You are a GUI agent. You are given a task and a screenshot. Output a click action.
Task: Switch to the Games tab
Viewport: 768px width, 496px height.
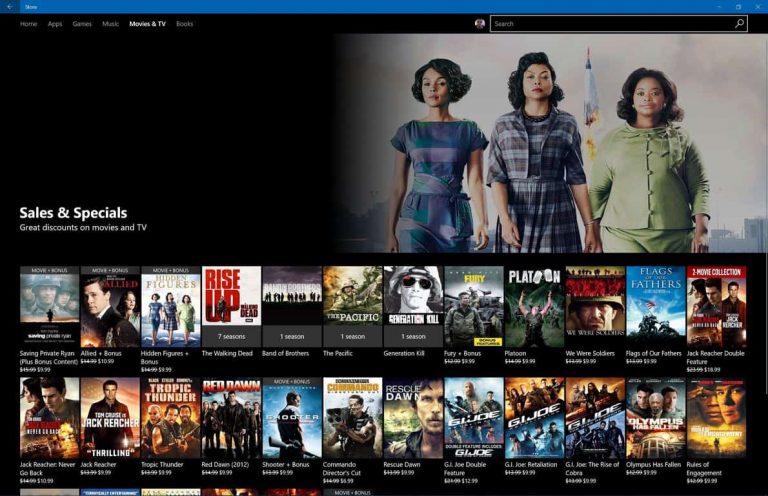pos(82,24)
